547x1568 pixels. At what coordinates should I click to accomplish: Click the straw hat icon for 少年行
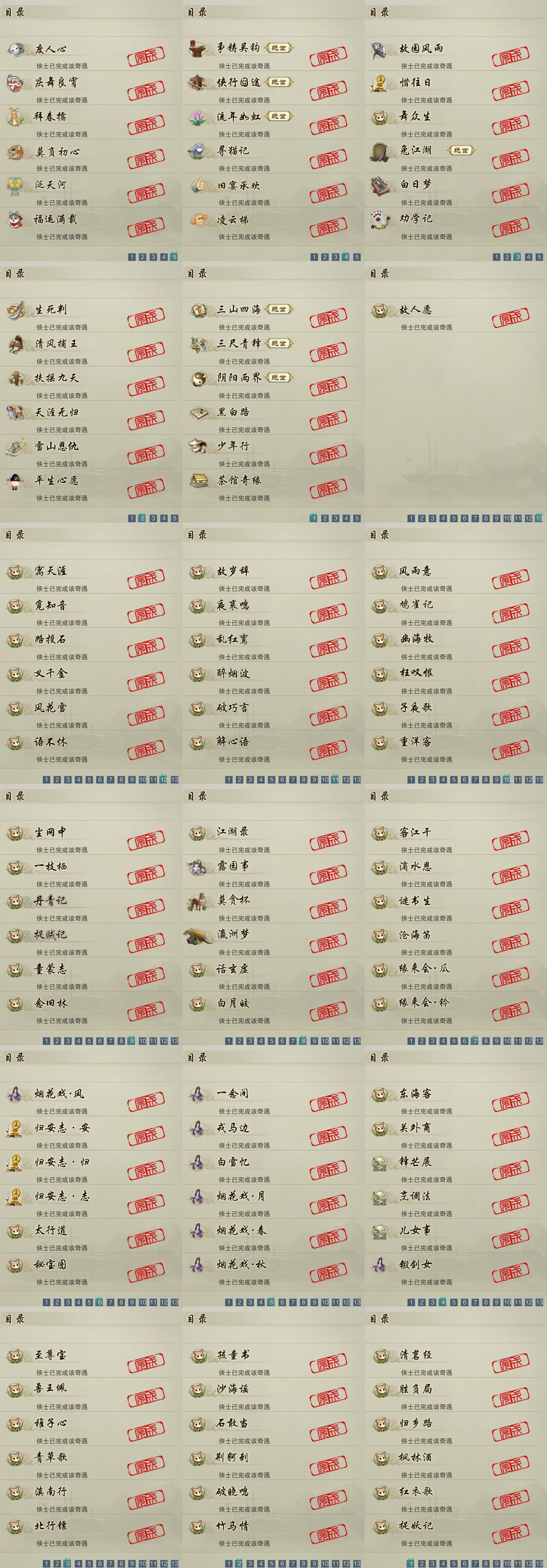(197, 447)
